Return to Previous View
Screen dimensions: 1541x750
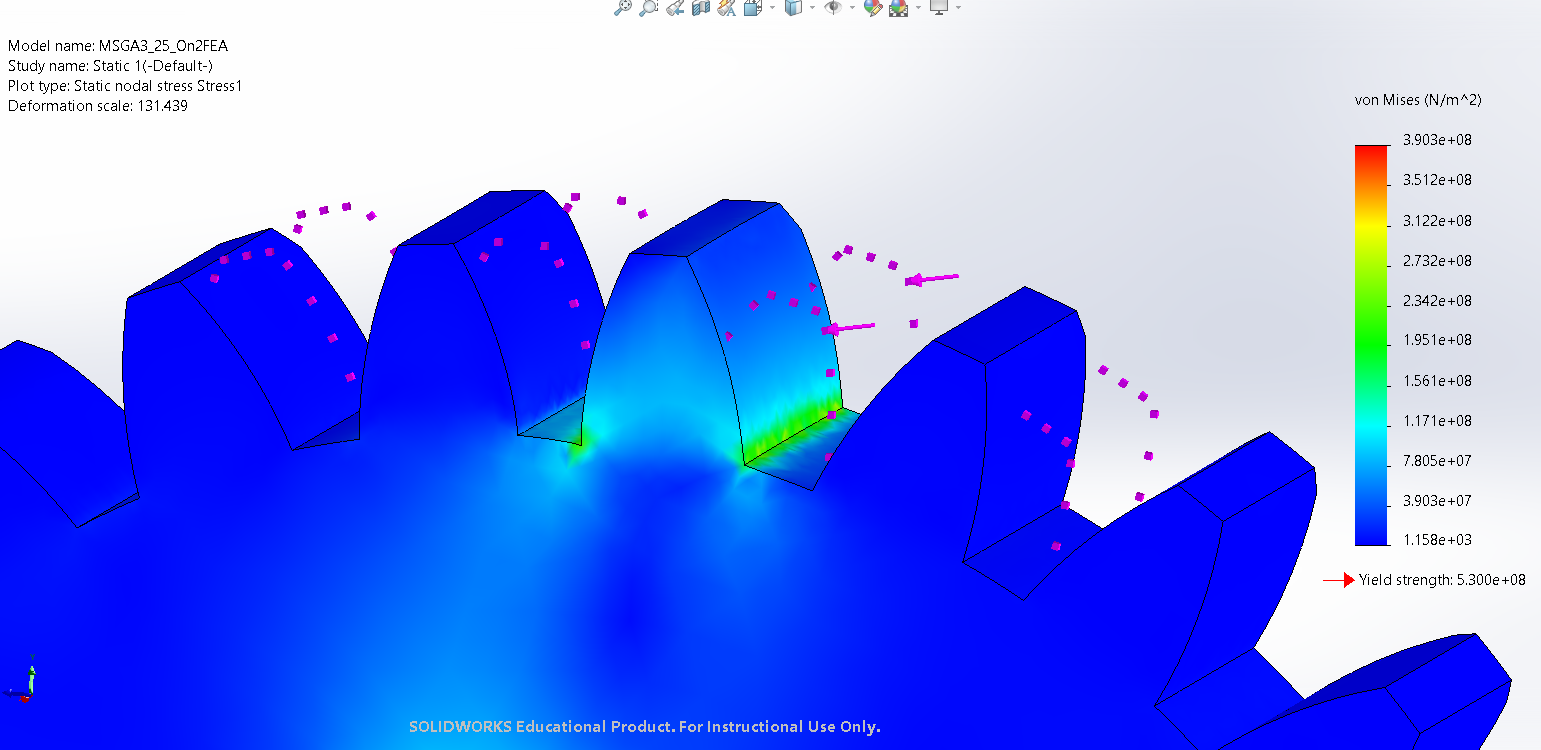pos(675,7)
